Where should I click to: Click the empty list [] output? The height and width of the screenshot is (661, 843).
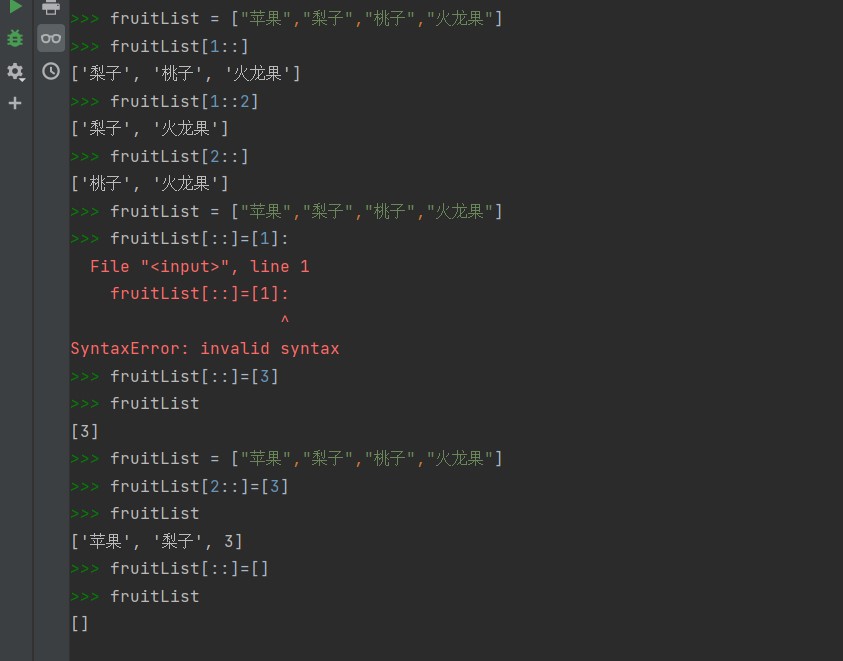[80, 623]
